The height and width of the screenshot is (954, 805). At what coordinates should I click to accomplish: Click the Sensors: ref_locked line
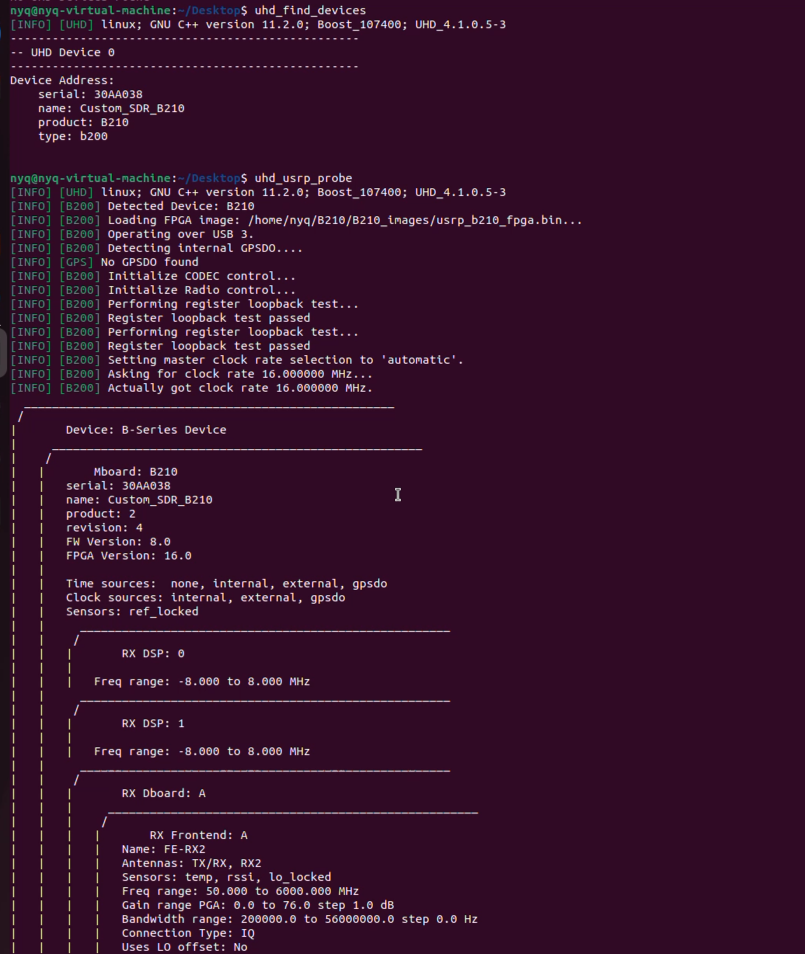[132, 612]
